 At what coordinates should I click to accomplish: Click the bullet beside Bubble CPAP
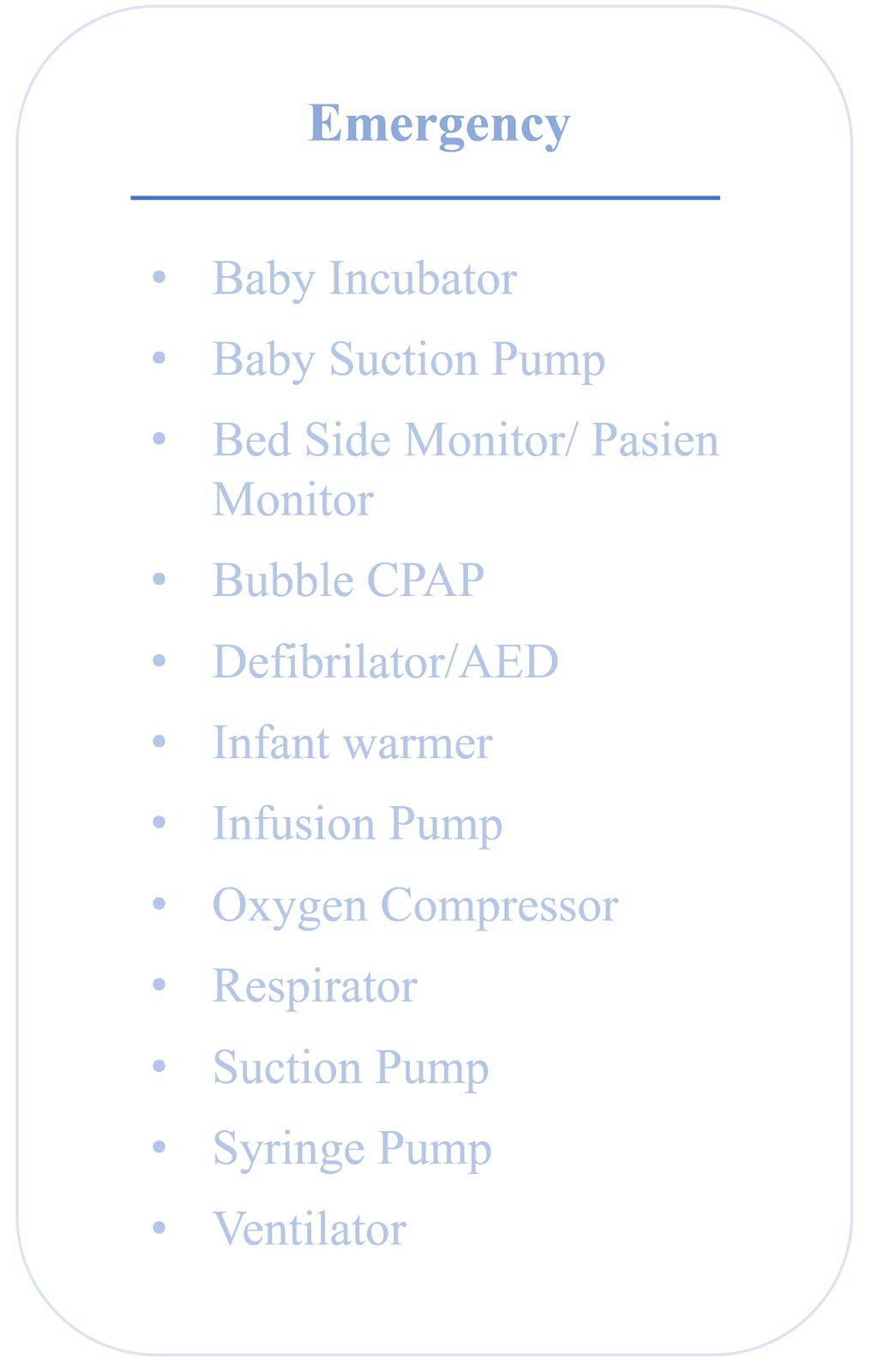click(x=159, y=579)
